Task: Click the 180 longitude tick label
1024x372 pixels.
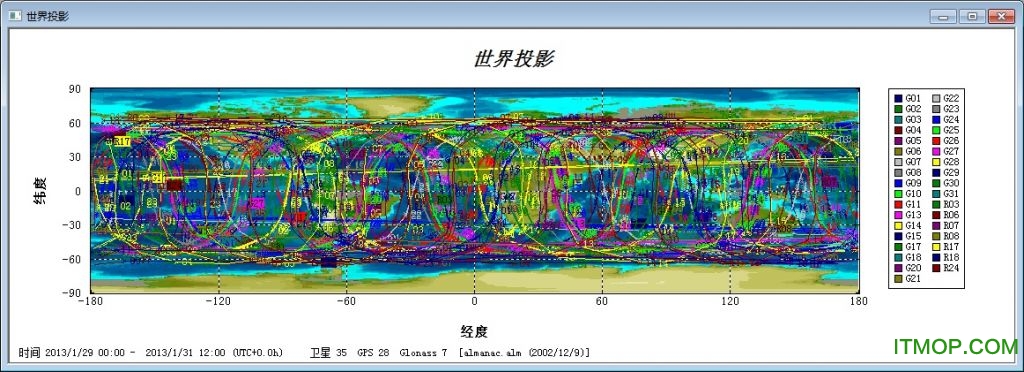Action: [x=859, y=302]
